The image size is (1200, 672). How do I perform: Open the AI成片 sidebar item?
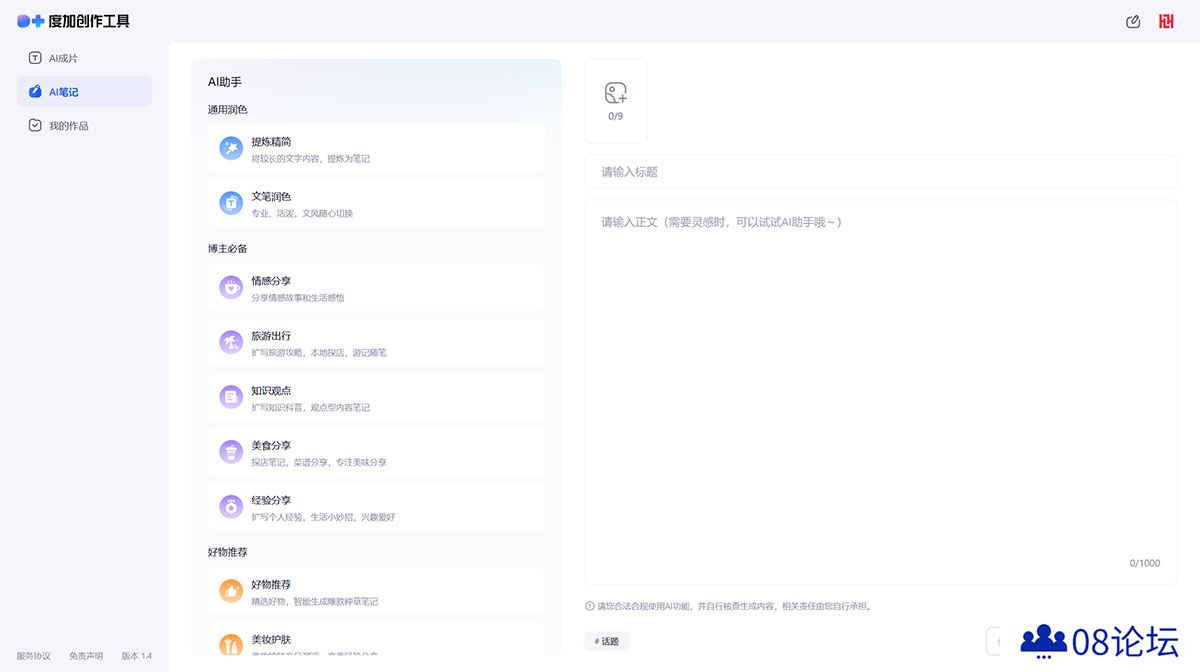point(84,58)
